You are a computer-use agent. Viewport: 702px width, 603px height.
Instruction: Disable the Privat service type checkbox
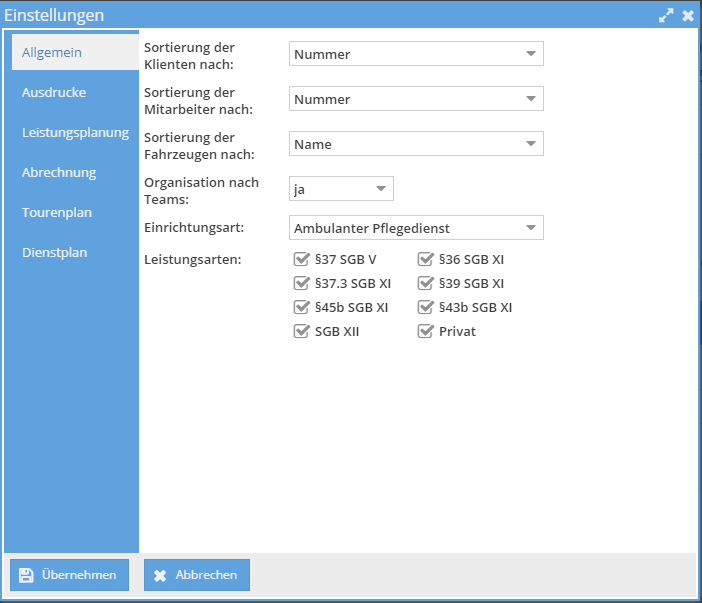click(425, 332)
